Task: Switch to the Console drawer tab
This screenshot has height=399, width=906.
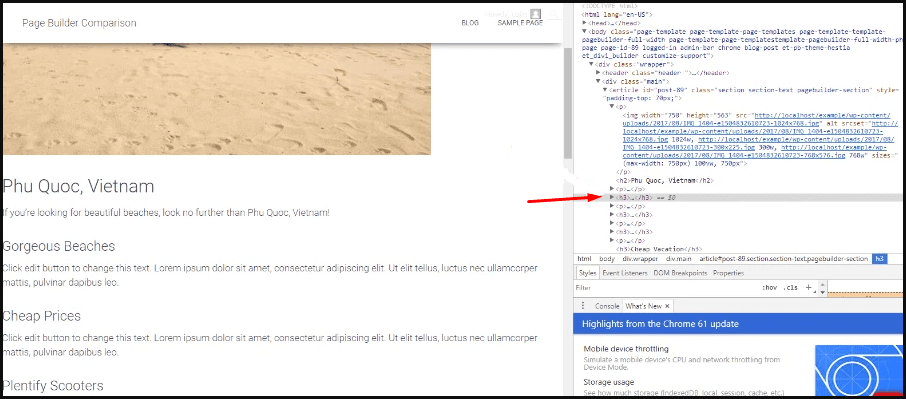Action: pos(607,306)
